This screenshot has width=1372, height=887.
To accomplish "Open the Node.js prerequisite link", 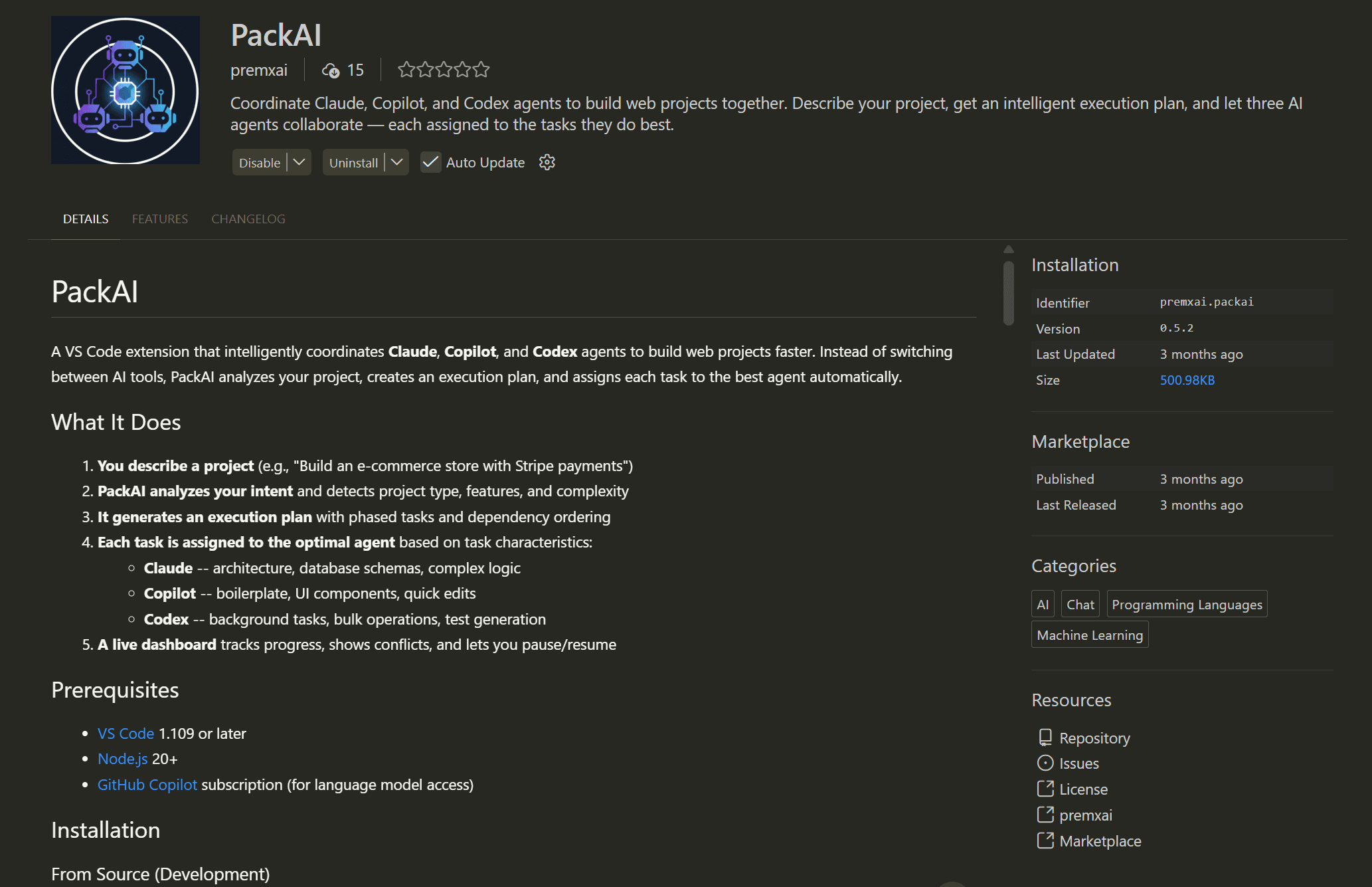I will coord(122,759).
